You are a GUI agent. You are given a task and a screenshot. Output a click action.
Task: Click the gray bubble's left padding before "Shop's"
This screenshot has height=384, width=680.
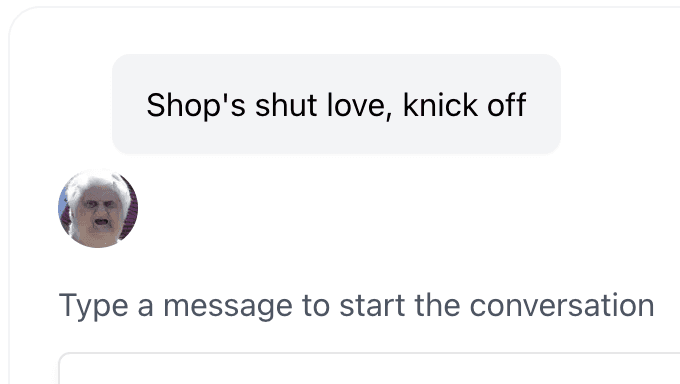(x=129, y=105)
